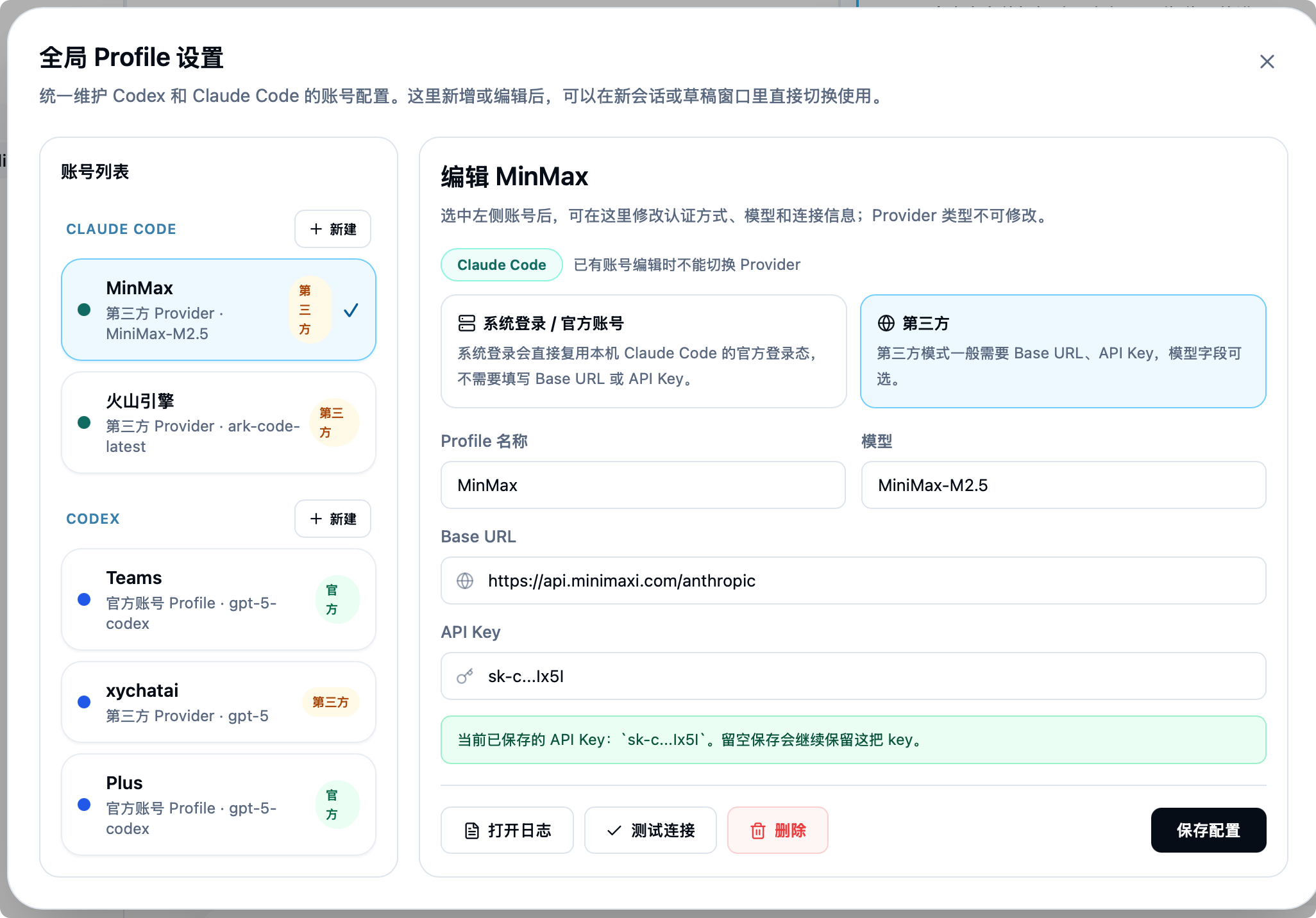The height and width of the screenshot is (918, 1316).
Task: Select 第三方 authentication mode card
Action: 1063,351
